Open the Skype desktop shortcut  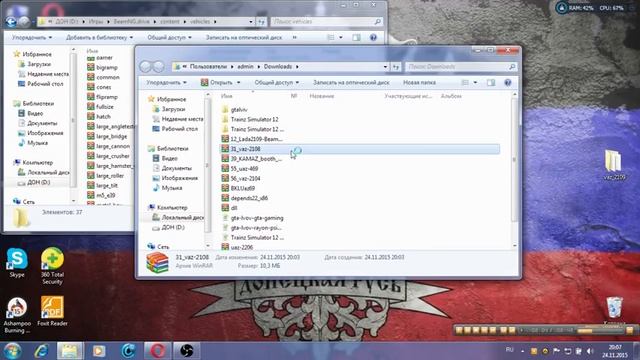tap(17, 263)
